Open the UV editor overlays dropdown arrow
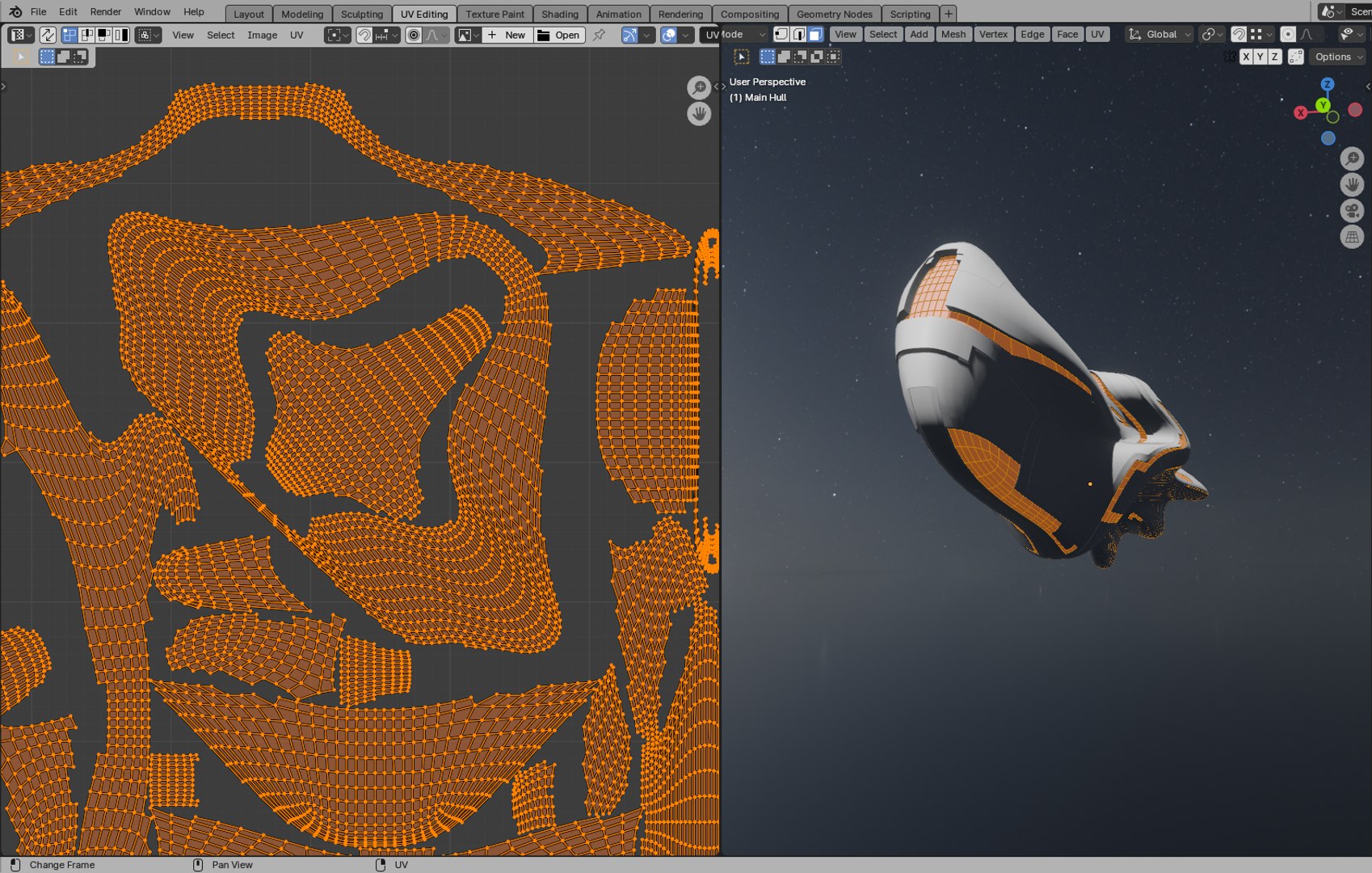 685,35
